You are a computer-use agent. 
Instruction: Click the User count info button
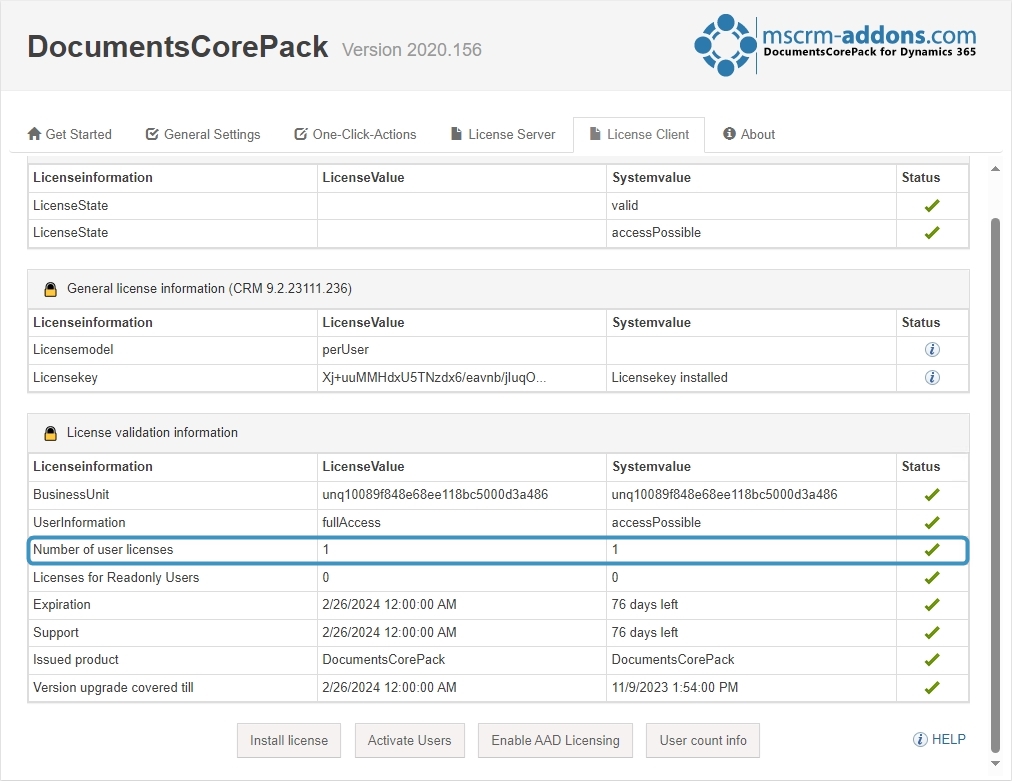click(703, 740)
